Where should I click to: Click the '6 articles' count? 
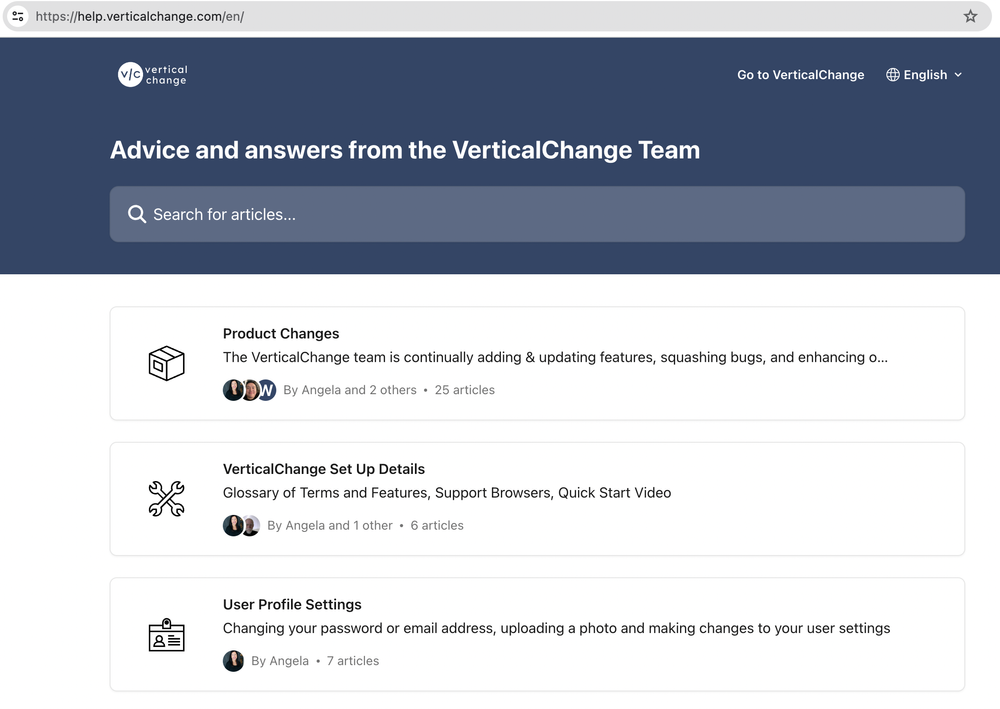click(x=437, y=525)
